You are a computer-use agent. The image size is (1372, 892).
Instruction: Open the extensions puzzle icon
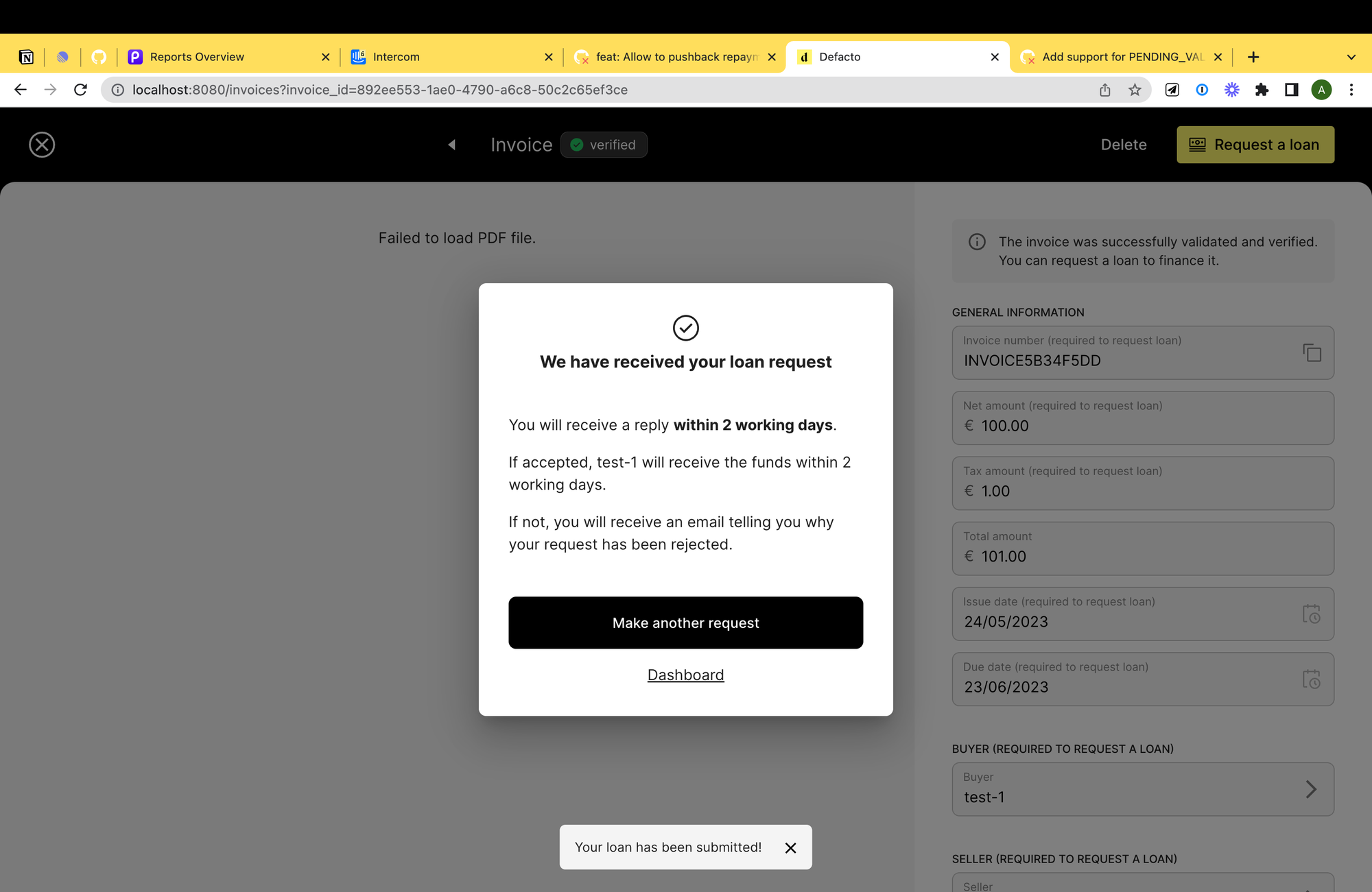tap(1262, 90)
